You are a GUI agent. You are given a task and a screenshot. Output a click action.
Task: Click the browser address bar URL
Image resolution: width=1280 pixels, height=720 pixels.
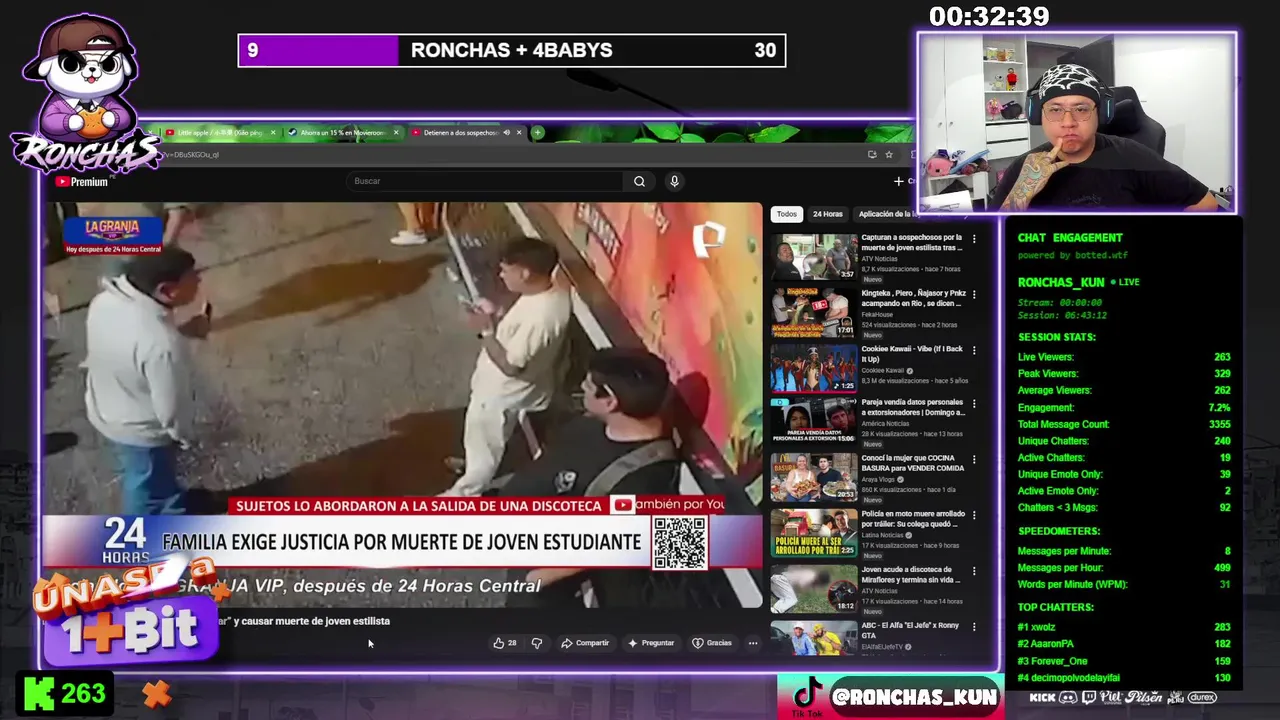pos(190,155)
